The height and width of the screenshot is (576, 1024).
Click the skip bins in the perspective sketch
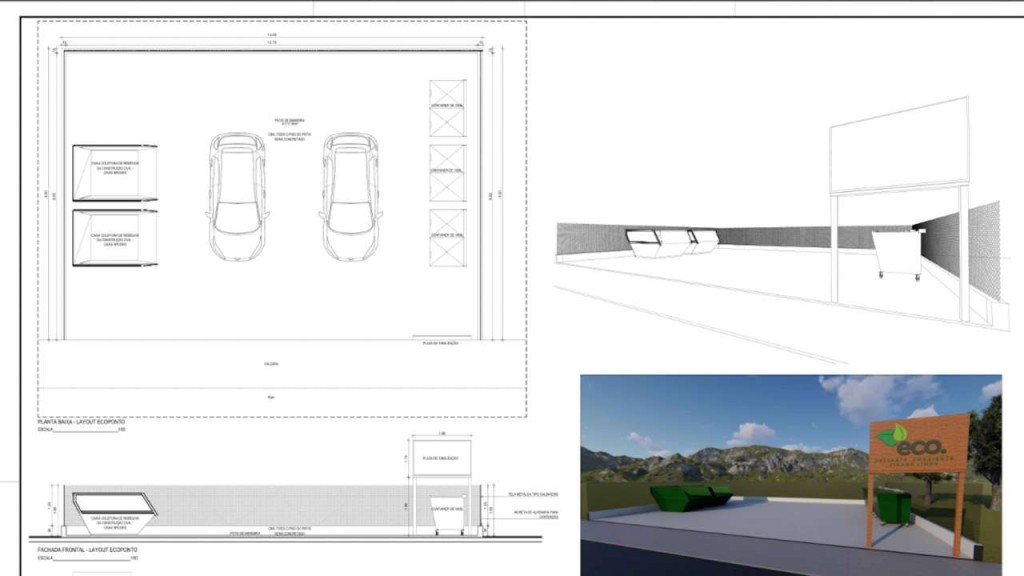tap(671, 243)
